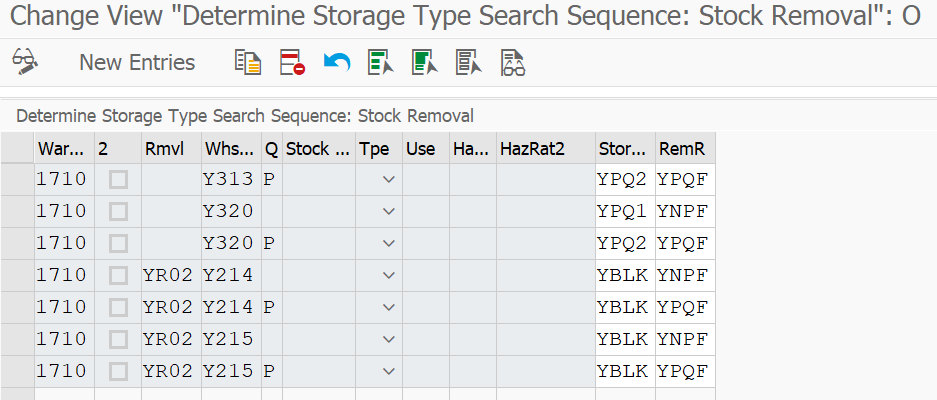Click the Deselect All icon
Image resolution: width=937 pixels, height=400 pixels.
tap(468, 62)
